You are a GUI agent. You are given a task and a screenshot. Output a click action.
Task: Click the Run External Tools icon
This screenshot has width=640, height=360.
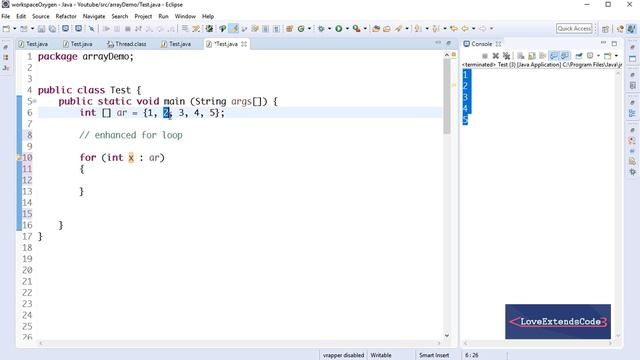(x=357, y=29)
